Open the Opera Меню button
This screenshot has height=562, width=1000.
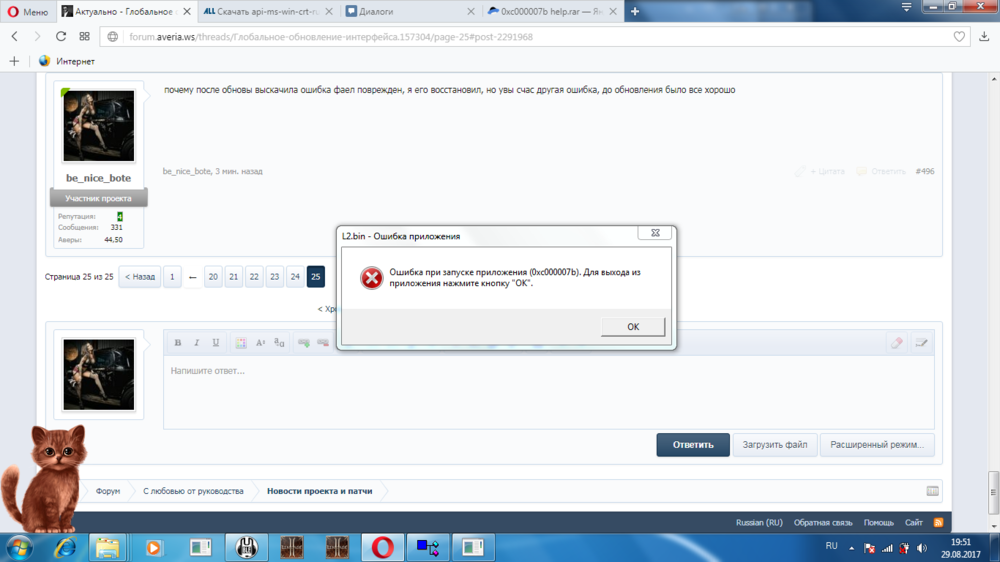27,11
